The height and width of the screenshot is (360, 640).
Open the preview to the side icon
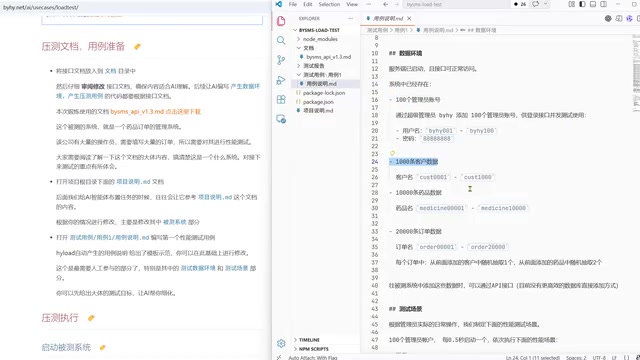pyautogui.click(x=619, y=18)
